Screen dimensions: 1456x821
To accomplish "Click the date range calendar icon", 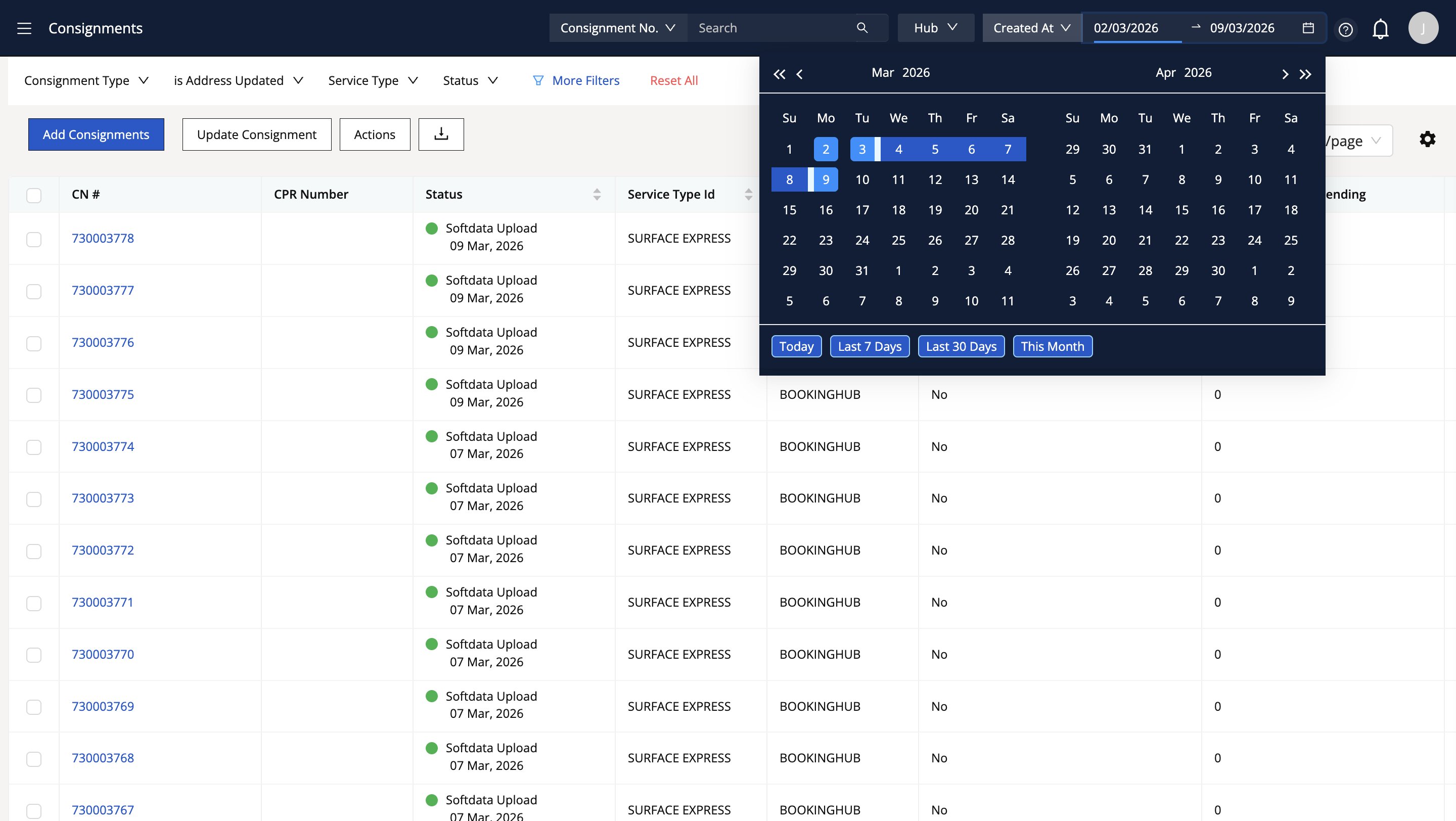I will tap(1307, 28).
